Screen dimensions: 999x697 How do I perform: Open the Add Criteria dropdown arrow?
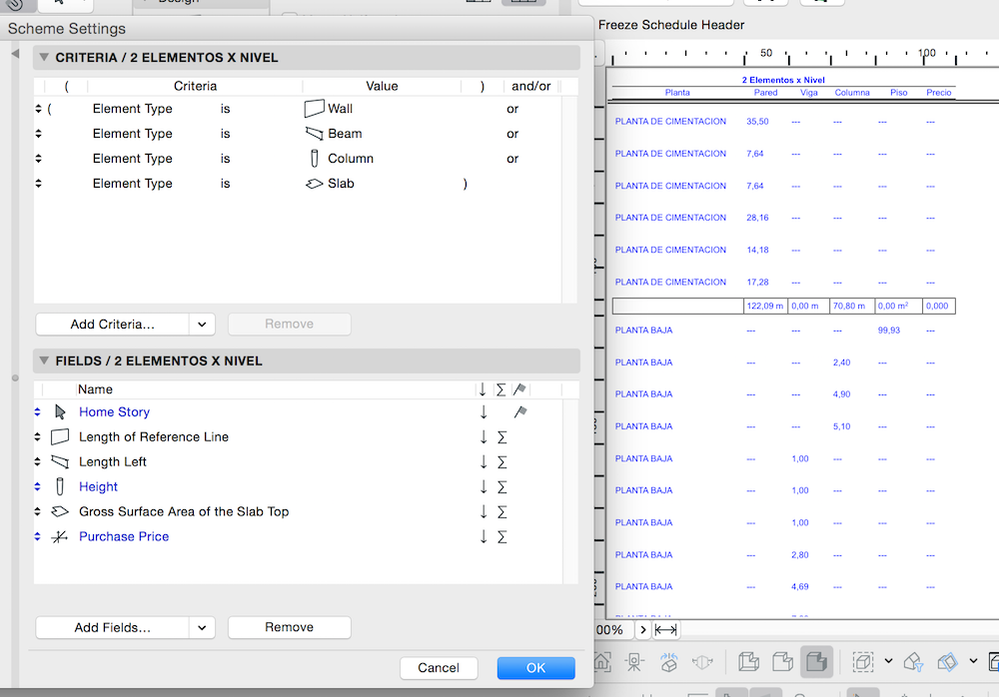pyautogui.click(x=202, y=324)
